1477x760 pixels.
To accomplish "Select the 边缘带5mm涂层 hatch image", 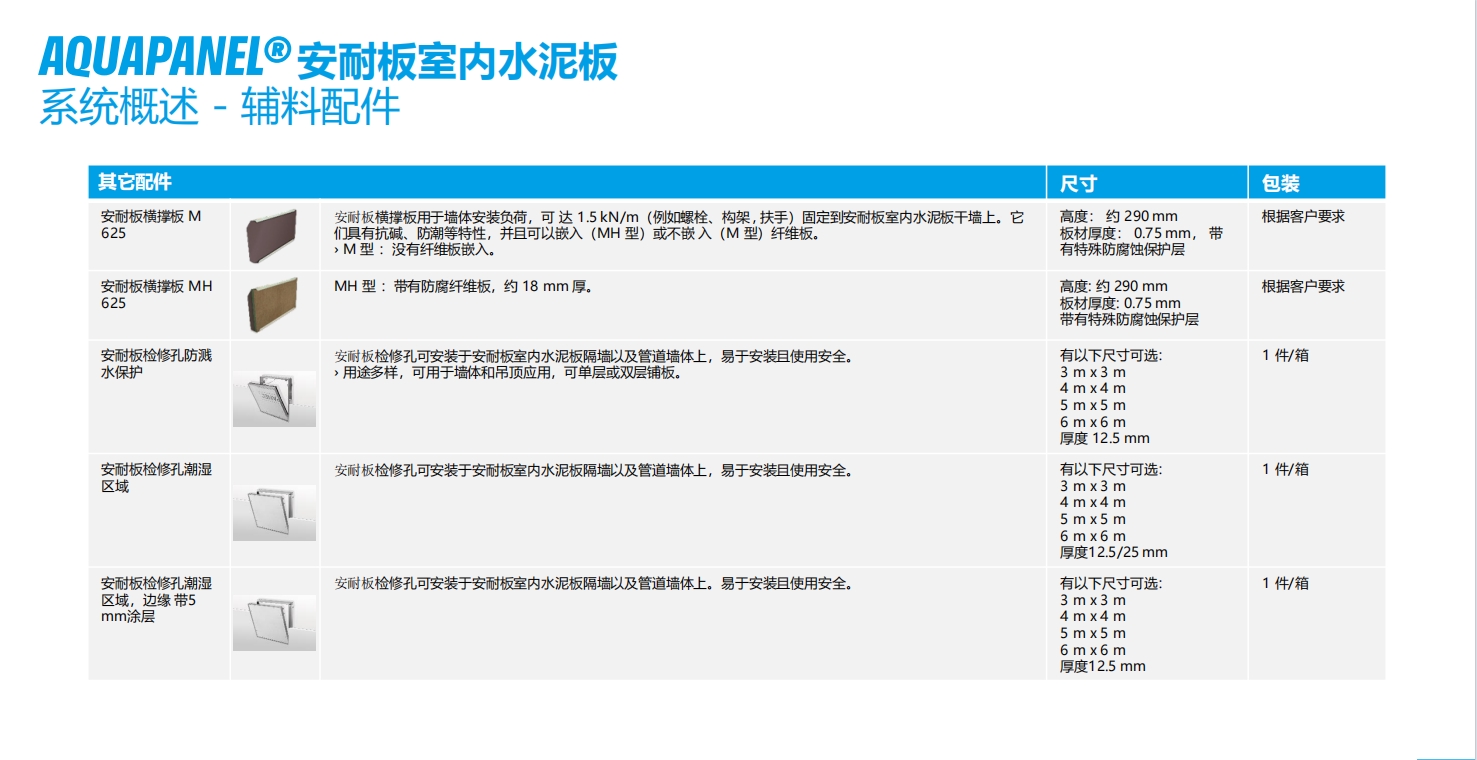I will click(x=274, y=623).
